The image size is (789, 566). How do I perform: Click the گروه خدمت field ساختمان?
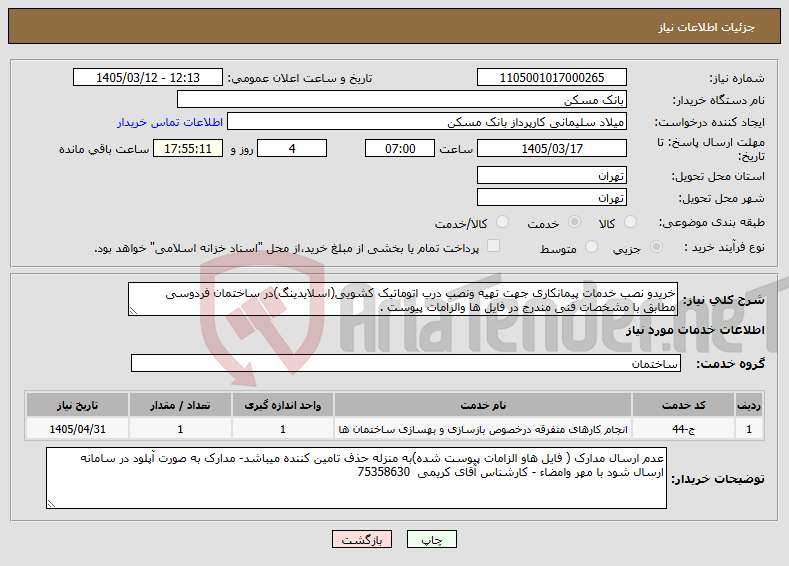tap(406, 363)
